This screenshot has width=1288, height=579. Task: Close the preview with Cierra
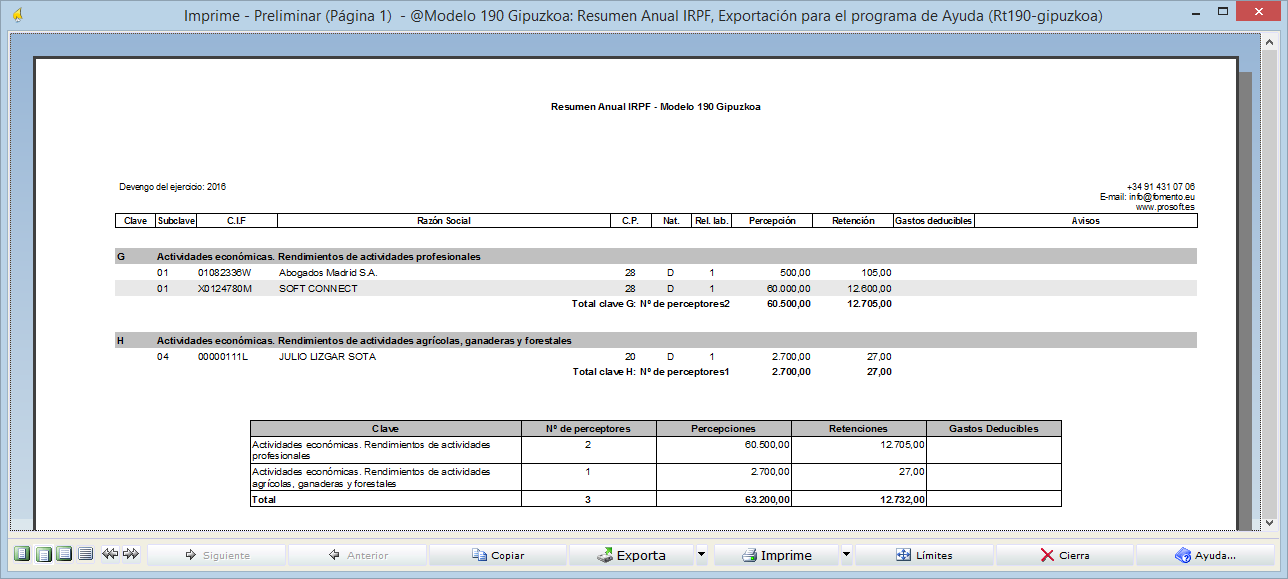(x=1064, y=555)
